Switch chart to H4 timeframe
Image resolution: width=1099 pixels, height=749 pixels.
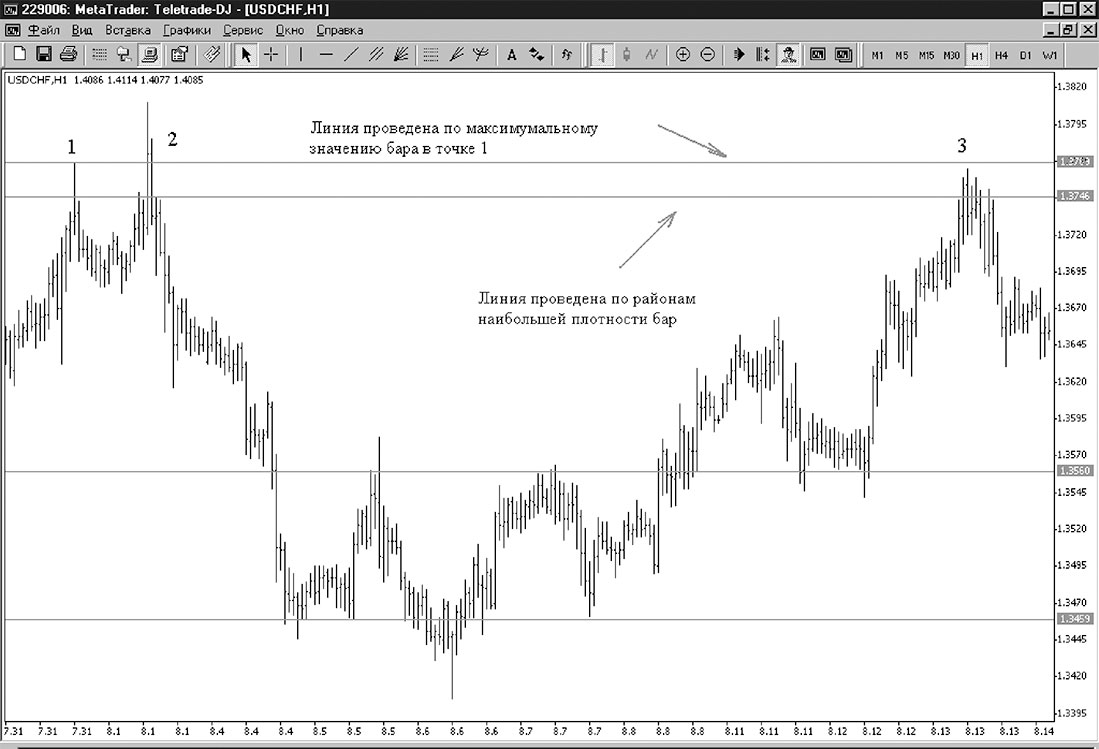[x=1001, y=55]
